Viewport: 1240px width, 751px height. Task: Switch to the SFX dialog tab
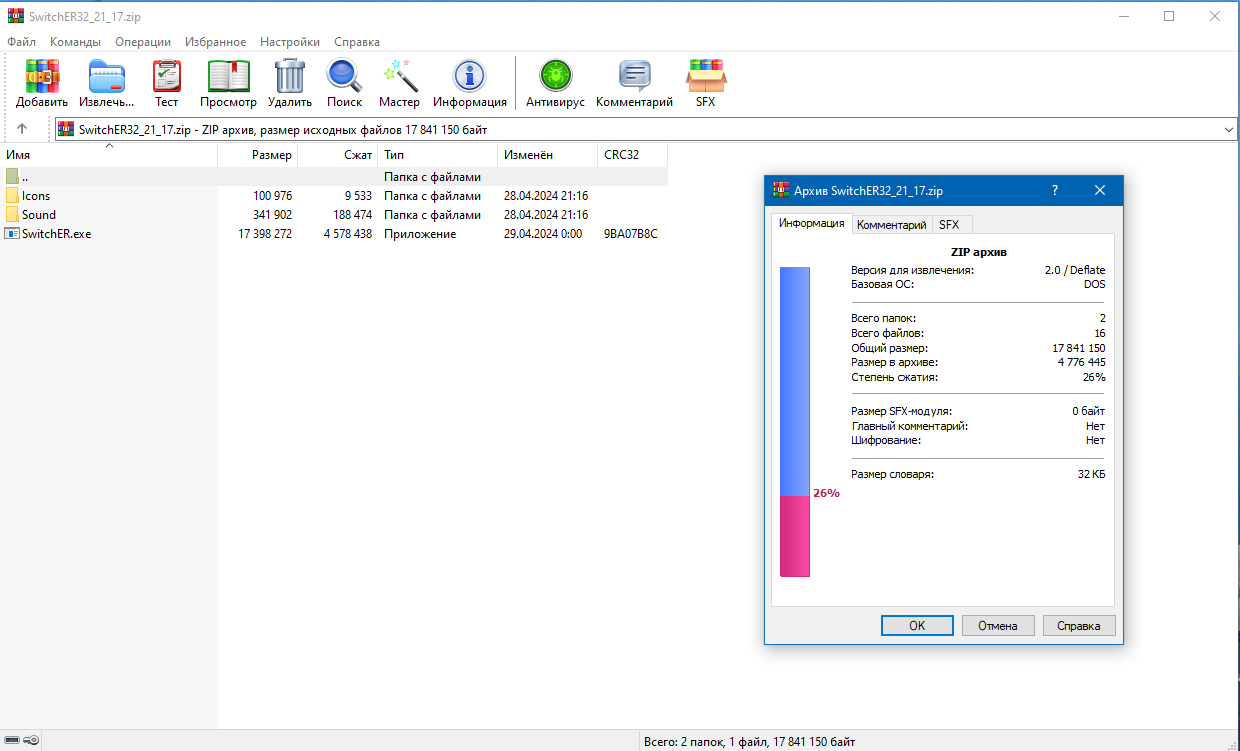coord(949,225)
